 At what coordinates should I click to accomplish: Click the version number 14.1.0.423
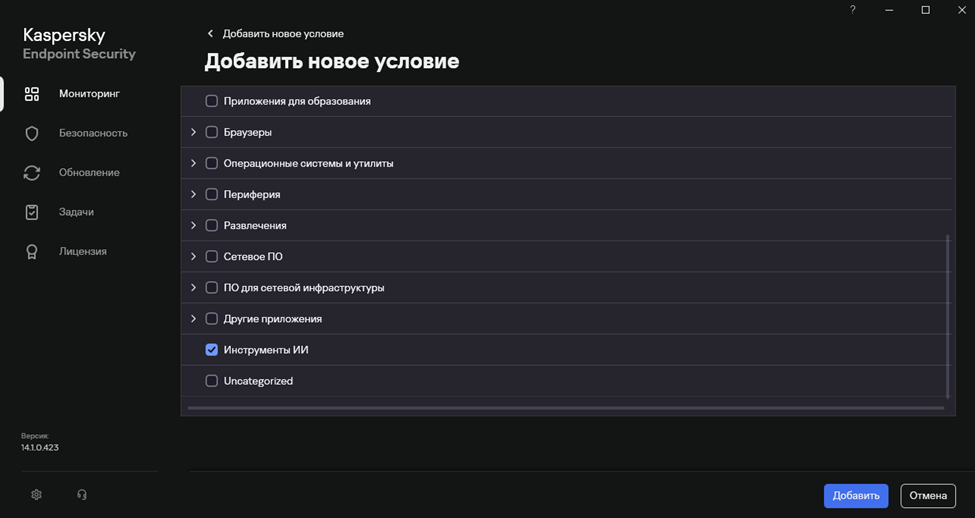click(x=40, y=448)
